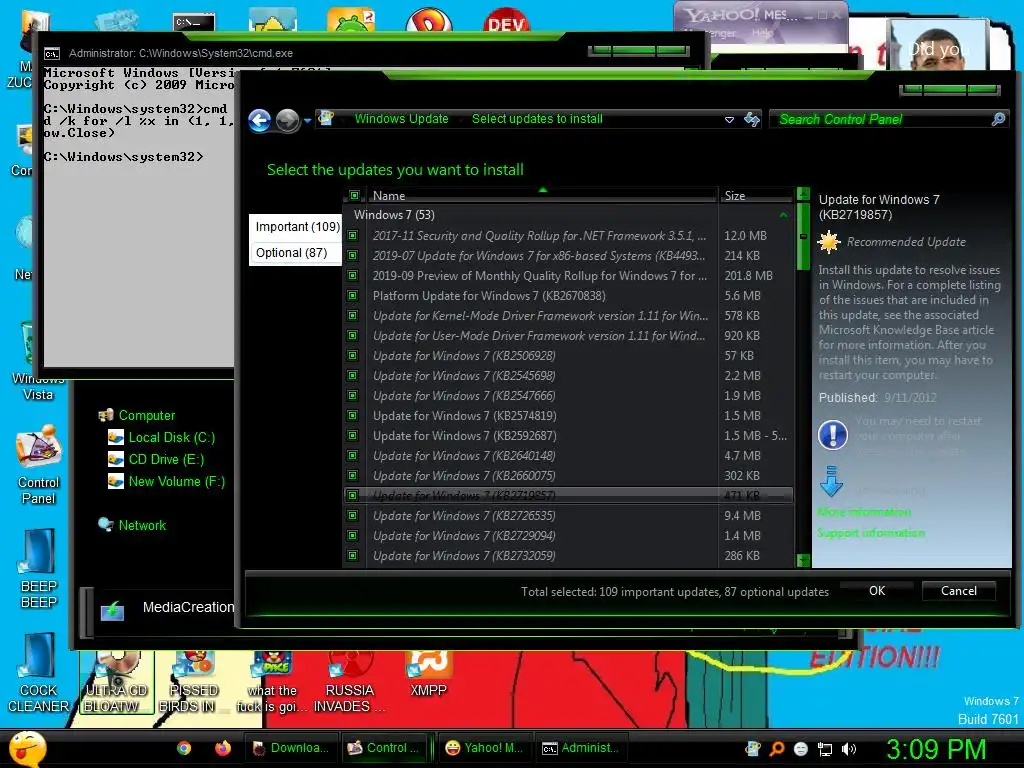
Task: Toggle the select-all checkbox in Name header
Action: [x=354, y=195]
